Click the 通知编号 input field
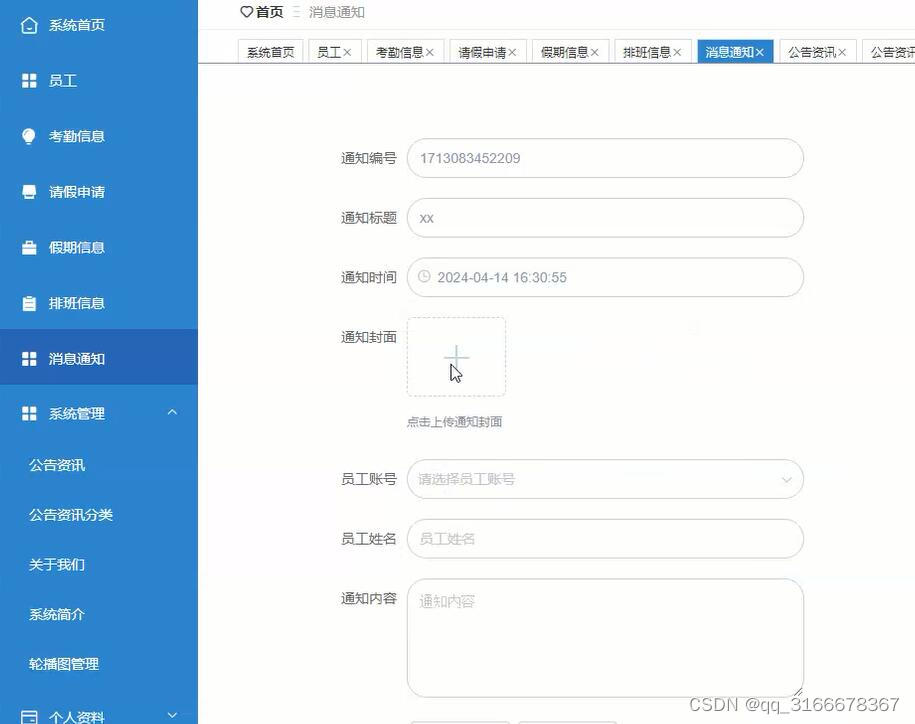915x724 pixels. 605,158
